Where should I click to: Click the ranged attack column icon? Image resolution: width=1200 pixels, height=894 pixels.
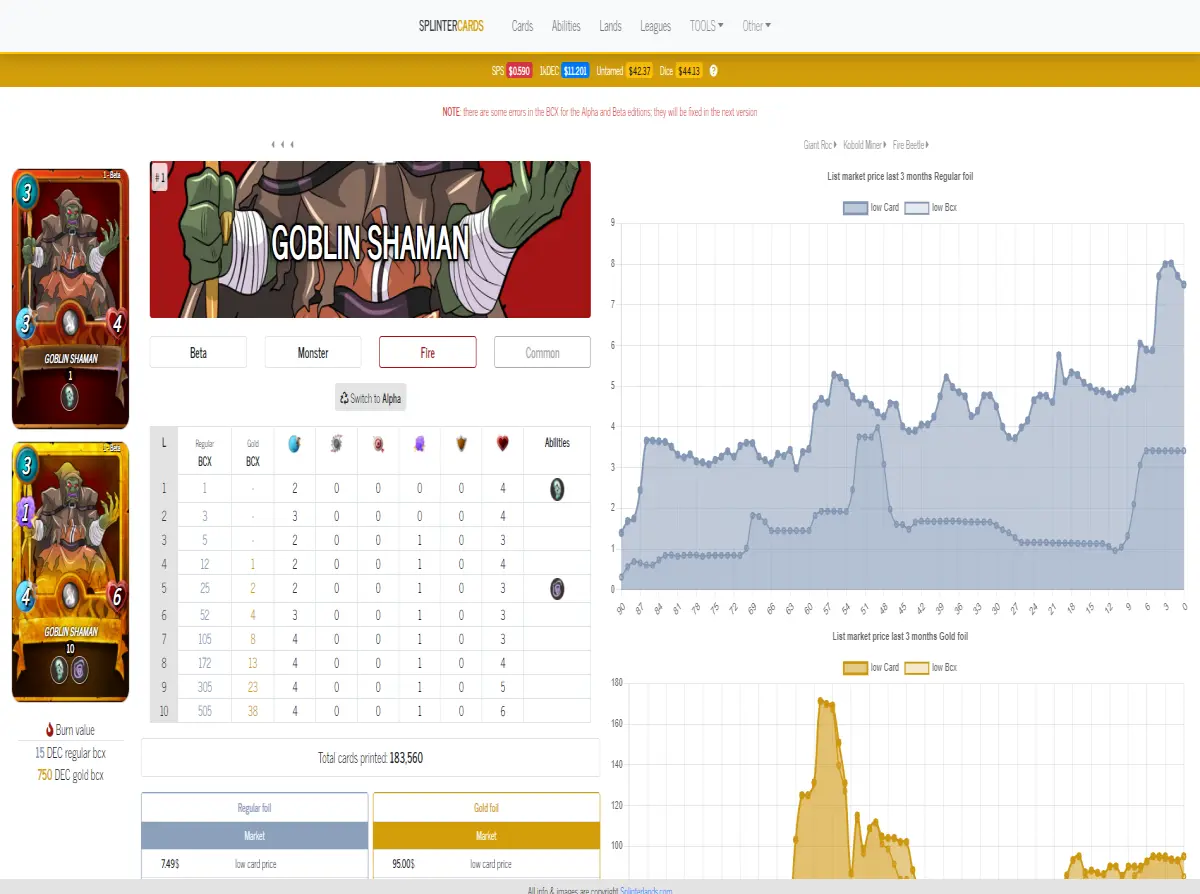[378, 444]
